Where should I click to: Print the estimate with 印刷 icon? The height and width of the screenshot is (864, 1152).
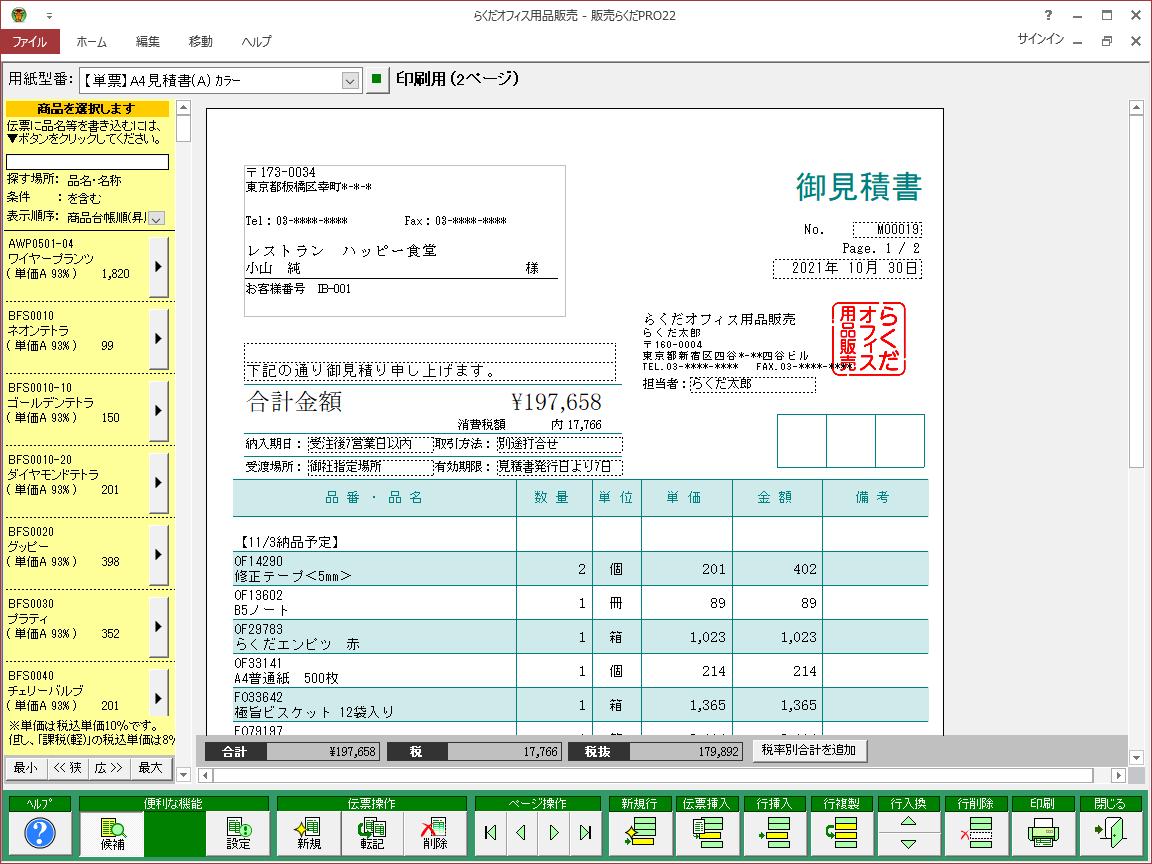pos(1043,832)
